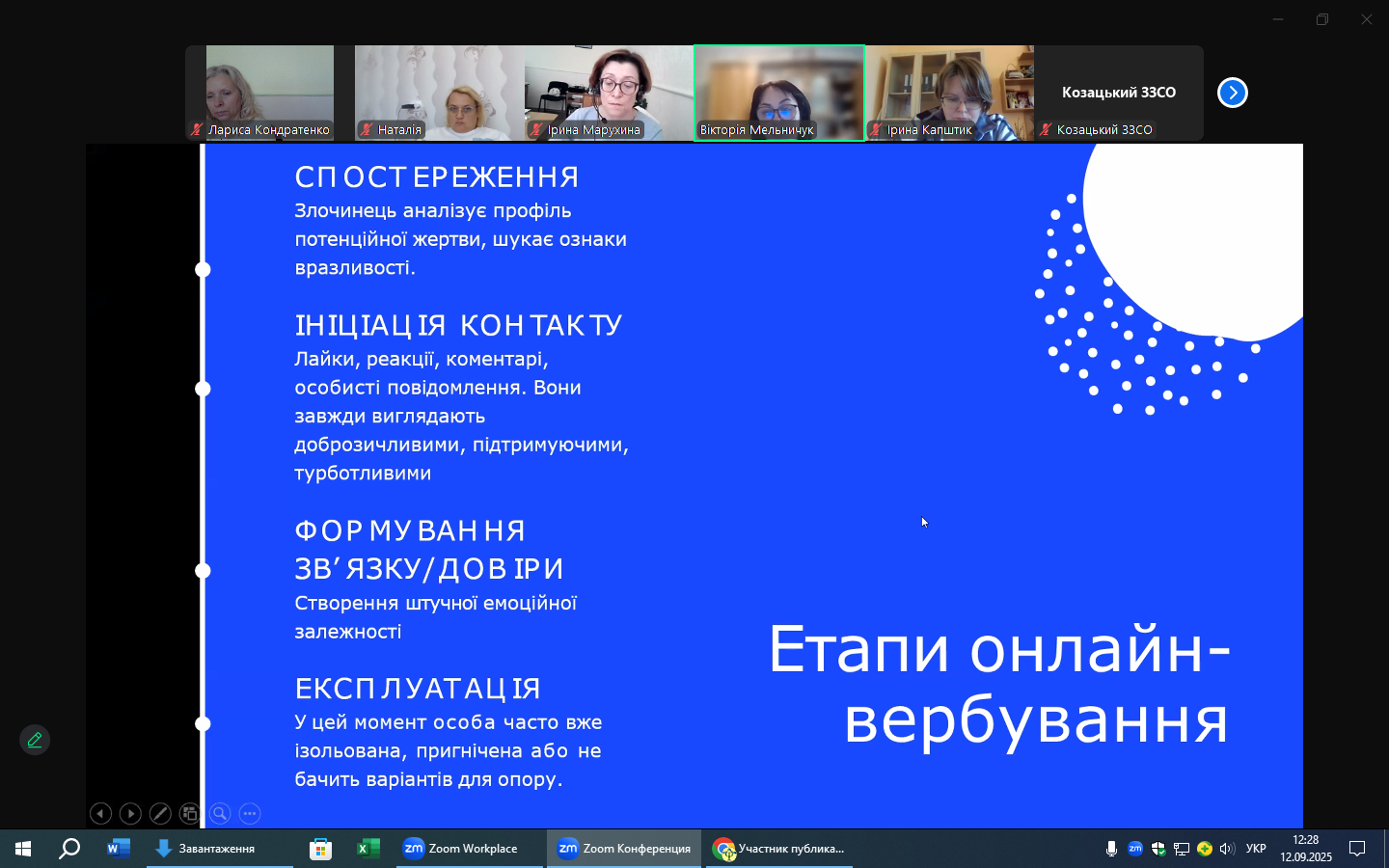Click the ЕКСПЛУАТАЦІЯ heading on slide
1389x868 pixels.
[x=418, y=689]
